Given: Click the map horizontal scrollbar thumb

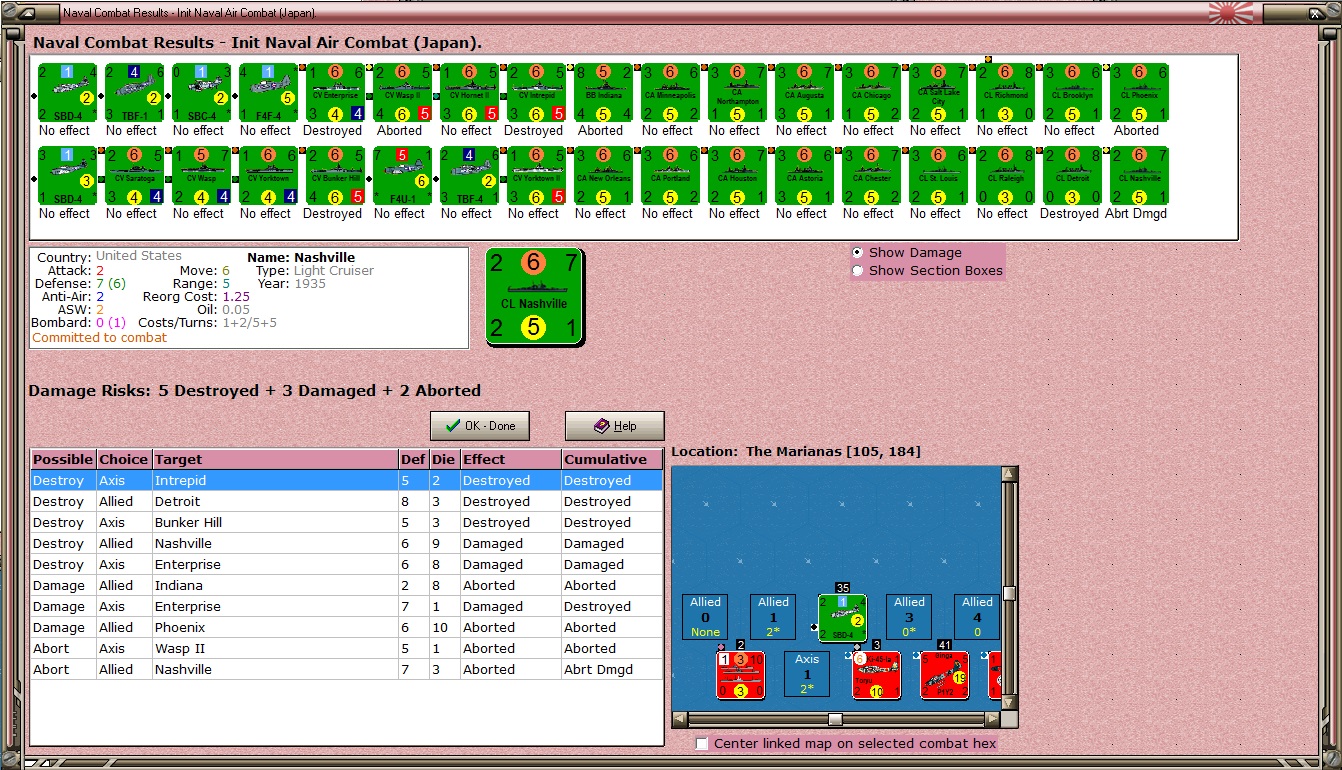Looking at the screenshot, I should pyautogui.click(x=835, y=719).
